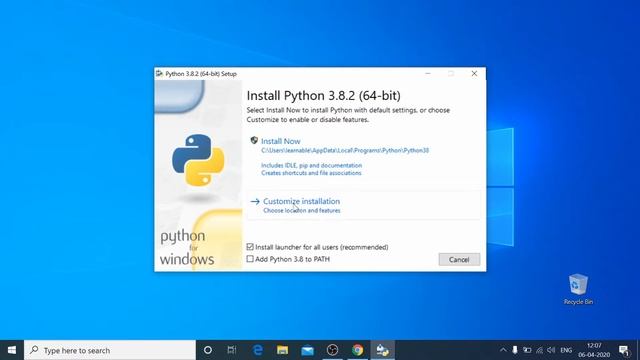Click 'Includes IDLE, pip and documentation' text
The height and width of the screenshot is (360, 640).
(311, 165)
